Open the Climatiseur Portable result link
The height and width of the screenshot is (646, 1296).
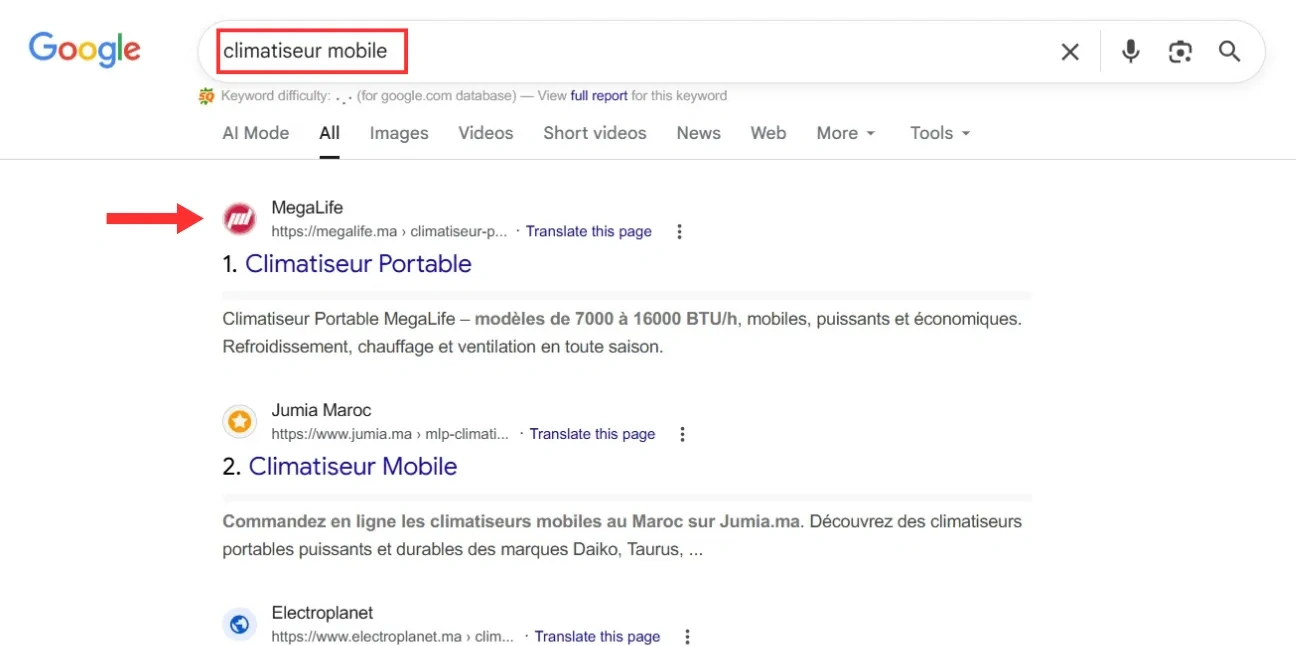click(358, 263)
